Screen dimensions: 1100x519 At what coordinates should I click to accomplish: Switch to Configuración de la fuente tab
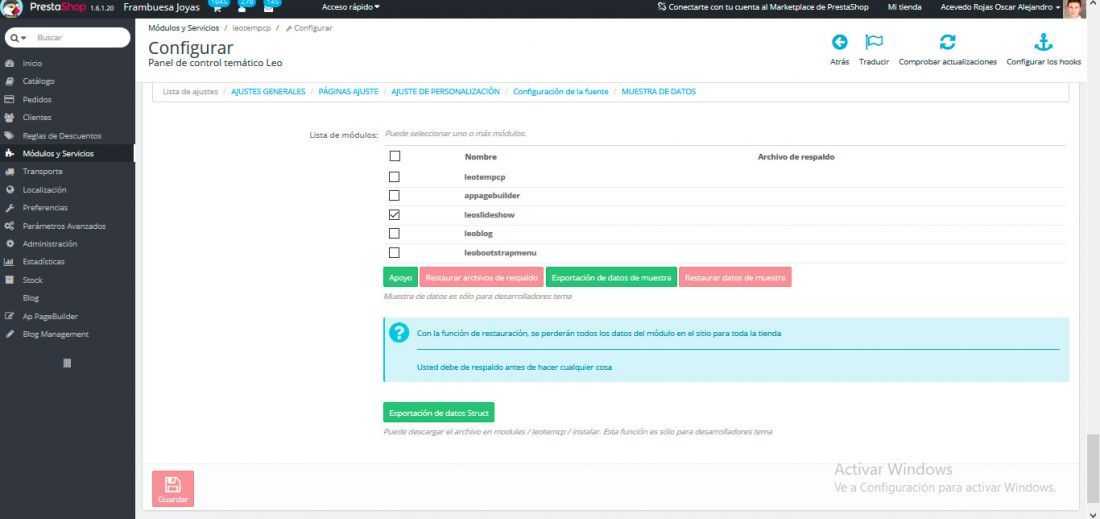[561, 92]
